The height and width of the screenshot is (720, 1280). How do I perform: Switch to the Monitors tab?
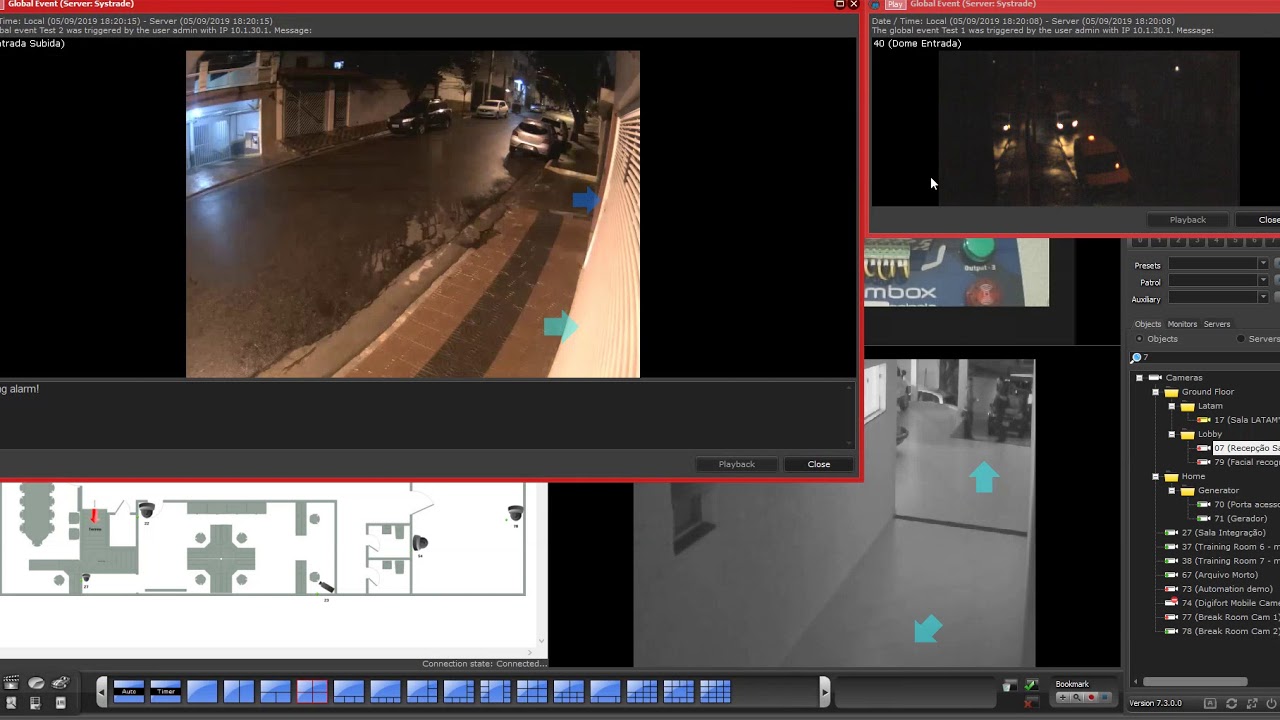pos(1182,324)
